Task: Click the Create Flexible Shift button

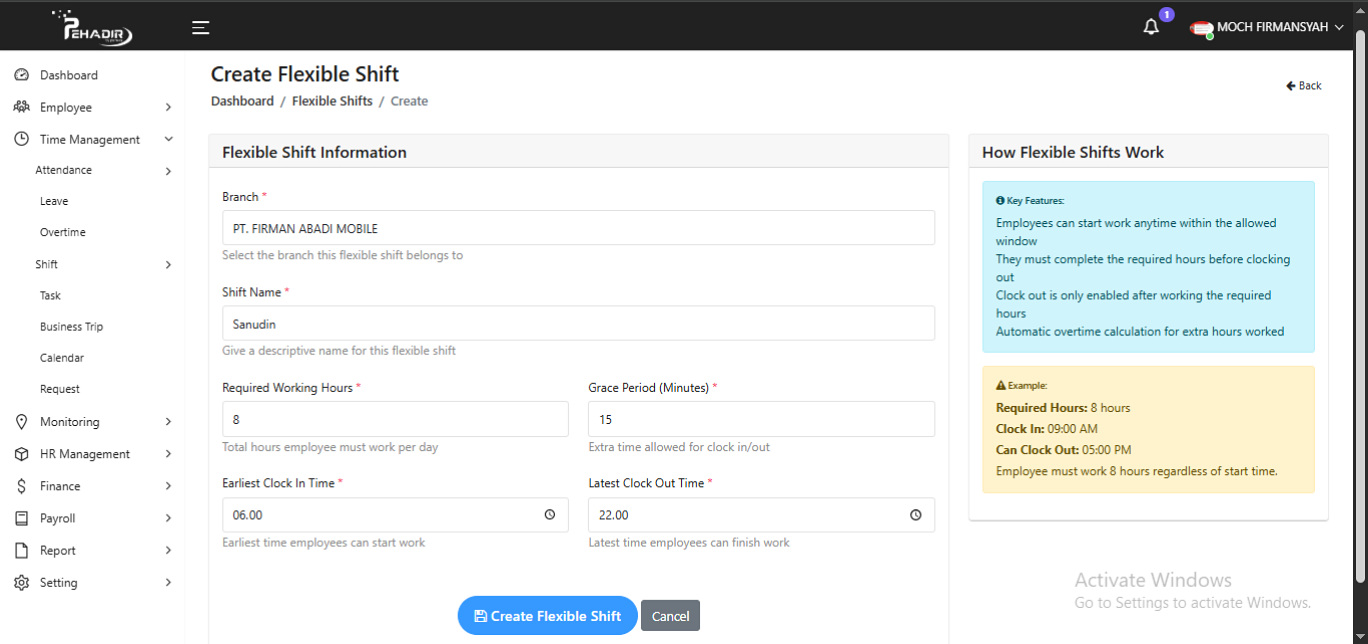Action: click(x=547, y=615)
